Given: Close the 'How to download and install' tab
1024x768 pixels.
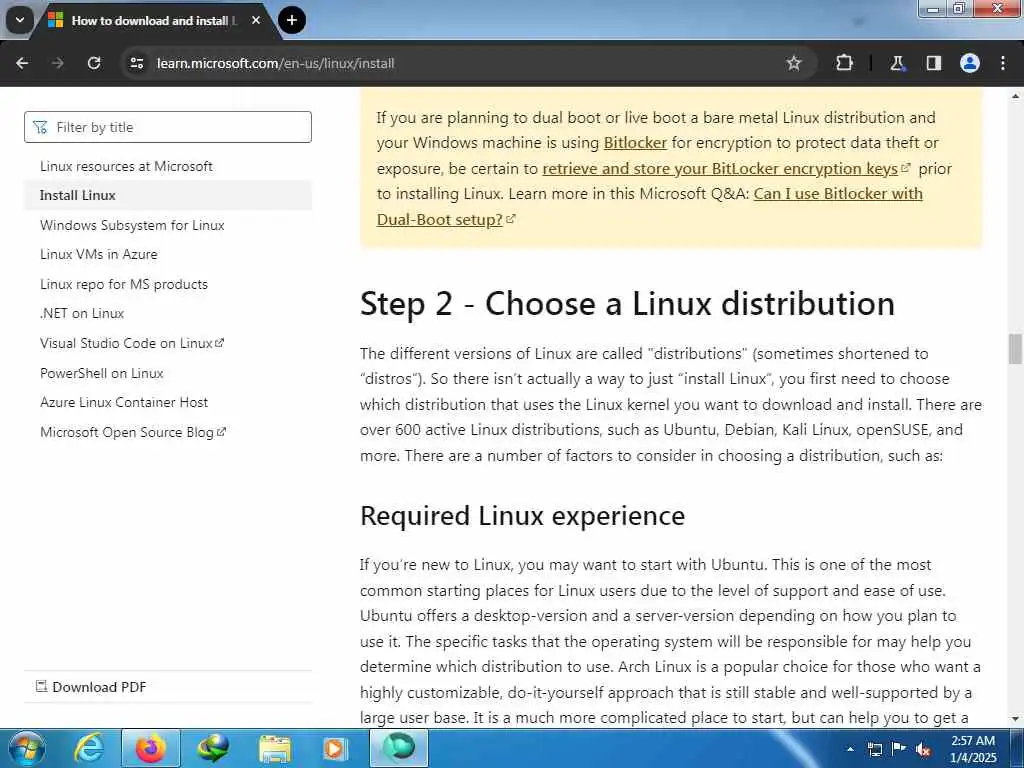Looking at the screenshot, I should (256, 20).
